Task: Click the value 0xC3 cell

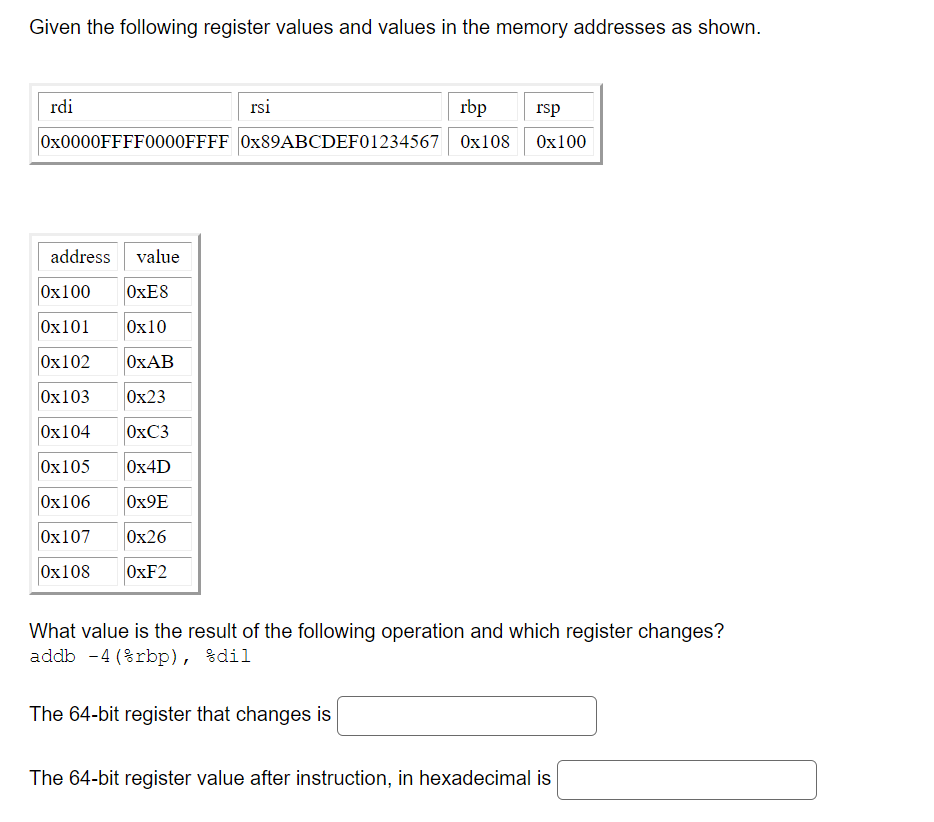Action: click(x=157, y=431)
